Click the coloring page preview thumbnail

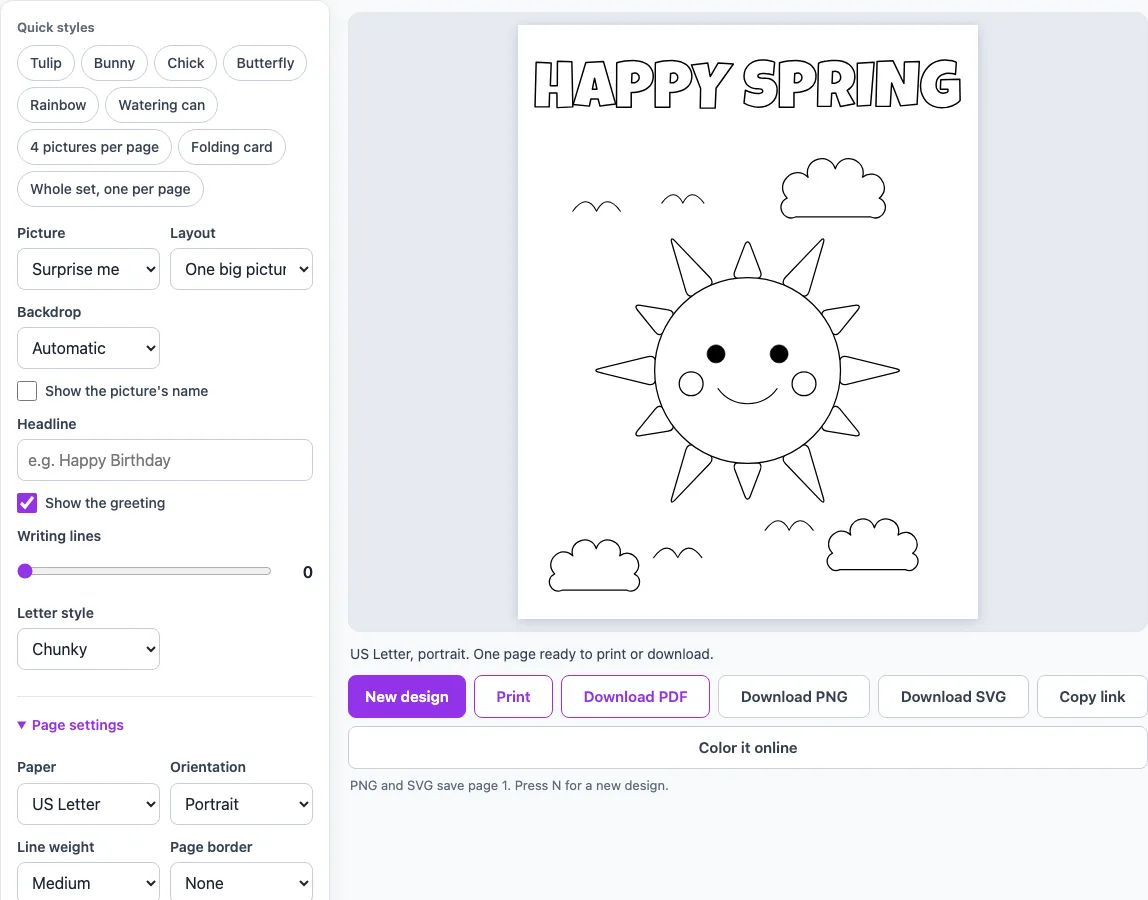tap(748, 322)
